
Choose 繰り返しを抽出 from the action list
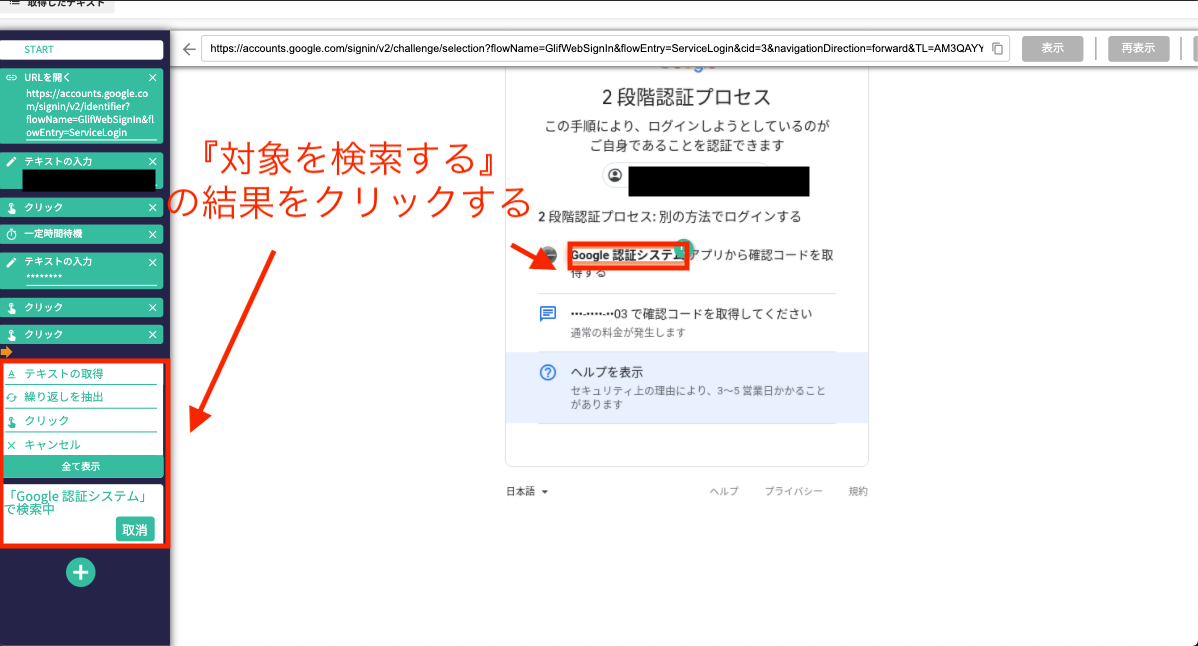[82, 397]
